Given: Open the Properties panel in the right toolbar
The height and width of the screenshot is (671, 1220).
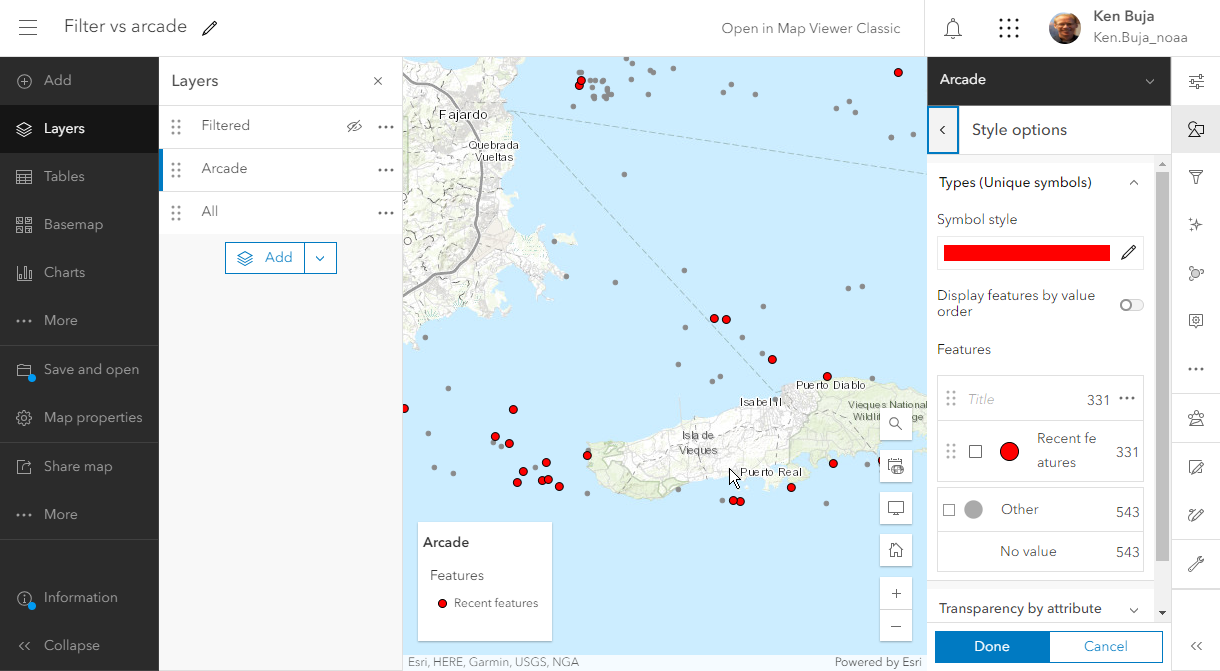Looking at the screenshot, I should tap(1196, 81).
